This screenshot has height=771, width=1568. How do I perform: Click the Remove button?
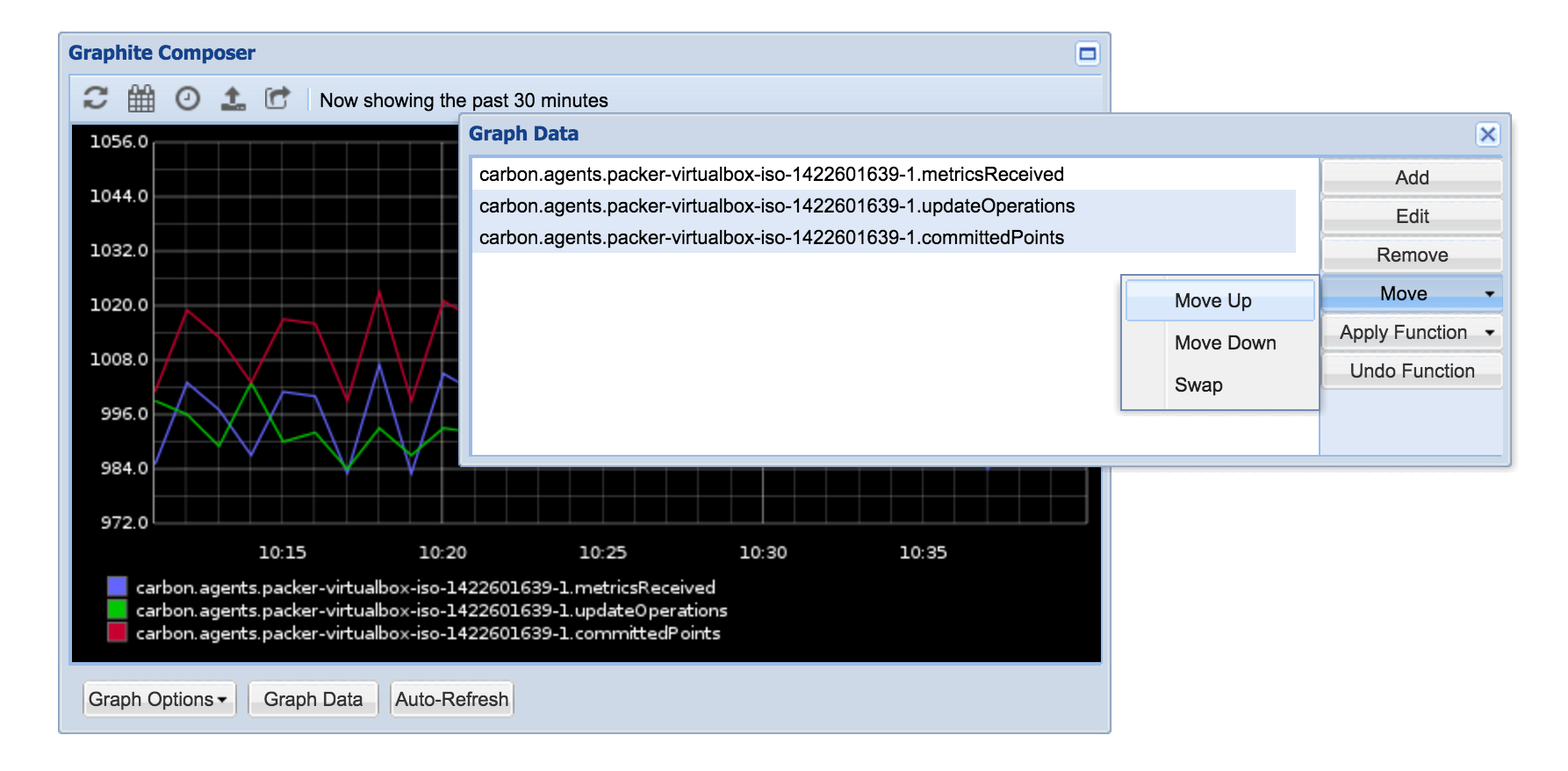[1412, 255]
